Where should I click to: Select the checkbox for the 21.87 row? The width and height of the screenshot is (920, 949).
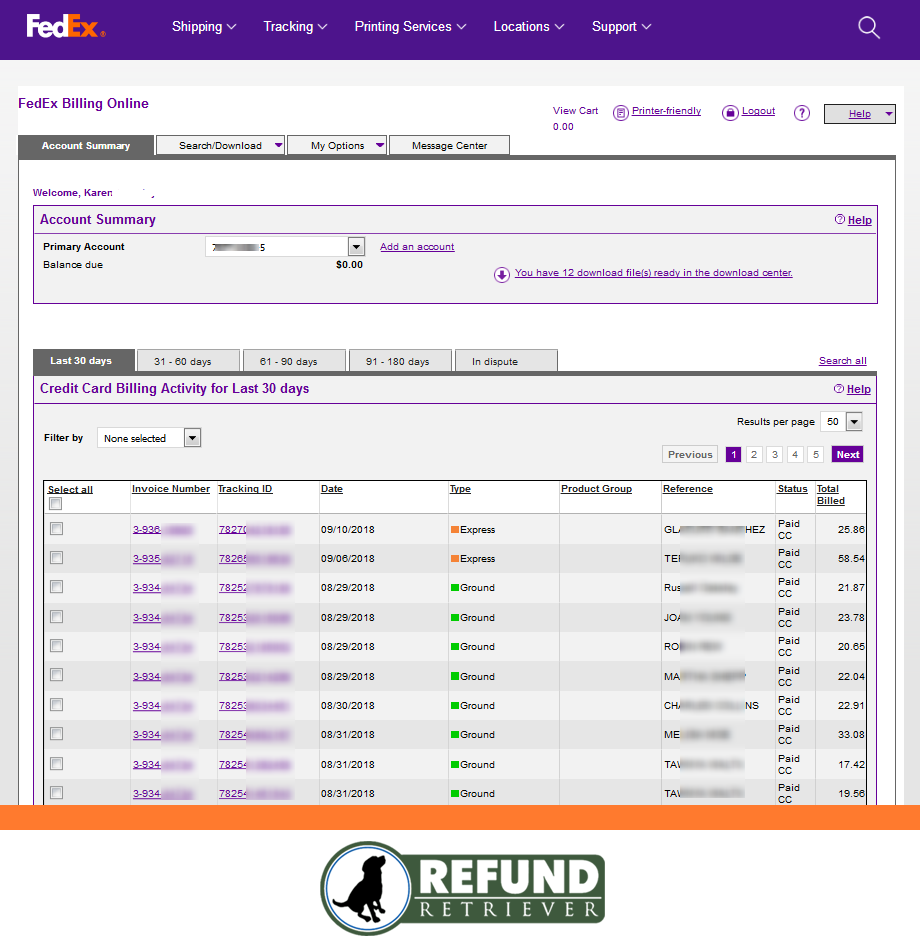[56, 586]
